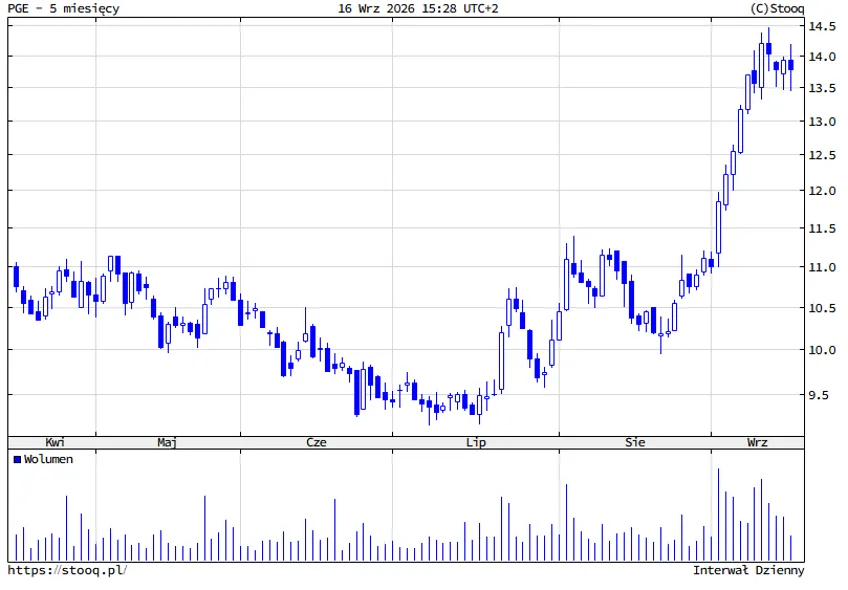
Task: Click the 11.5 price axis value
Action: tap(822, 229)
